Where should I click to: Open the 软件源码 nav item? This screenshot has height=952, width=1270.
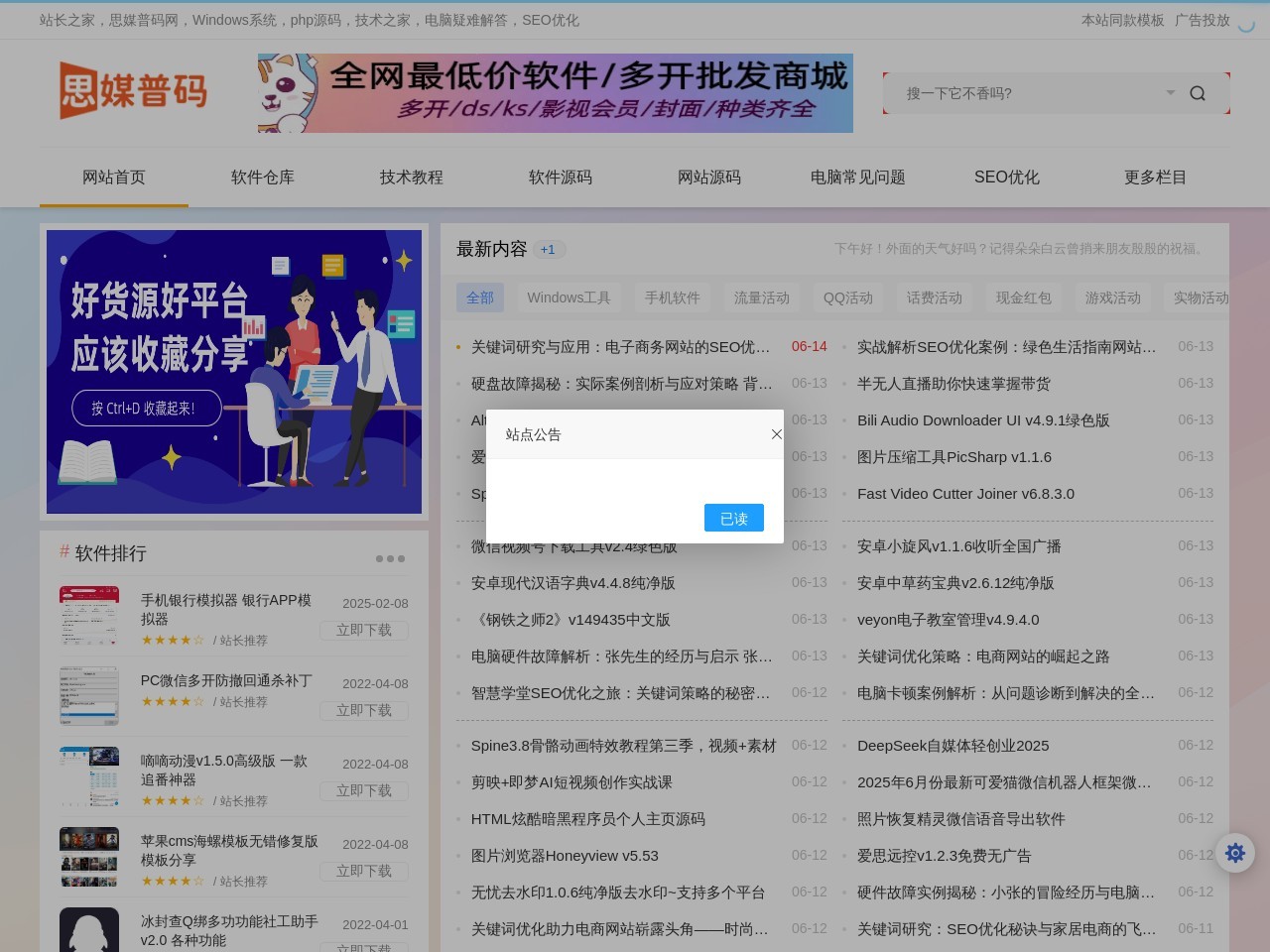[561, 178]
